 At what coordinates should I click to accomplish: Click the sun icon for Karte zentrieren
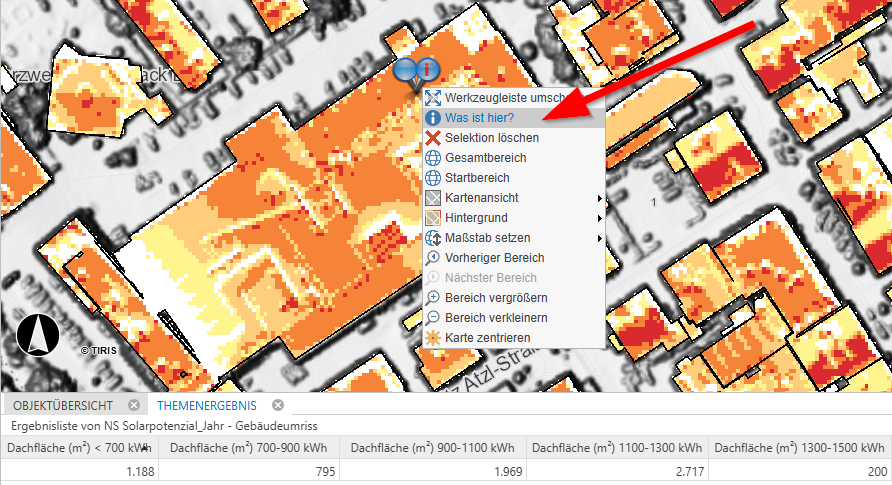433,338
